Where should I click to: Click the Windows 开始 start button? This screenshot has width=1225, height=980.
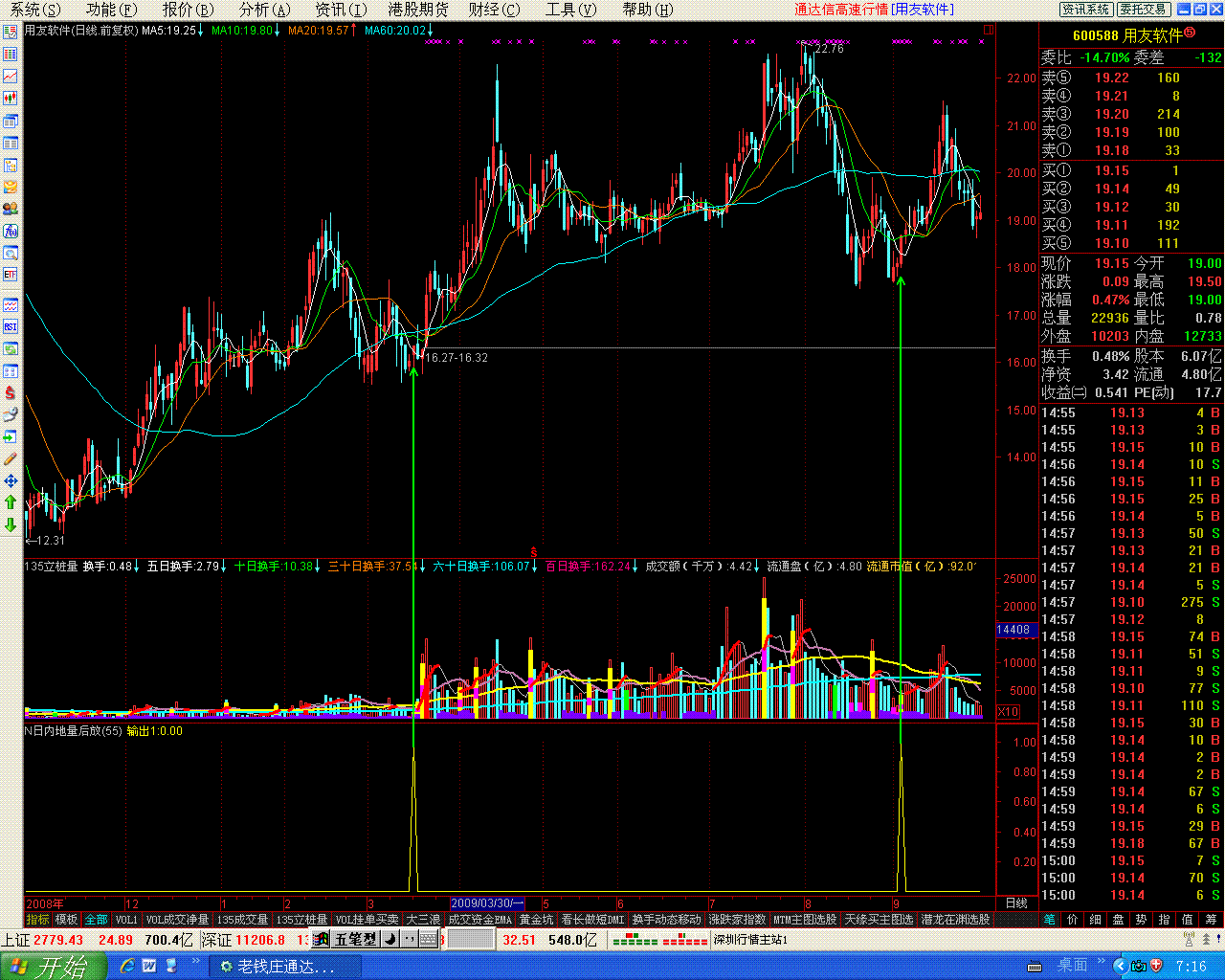(x=46, y=967)
